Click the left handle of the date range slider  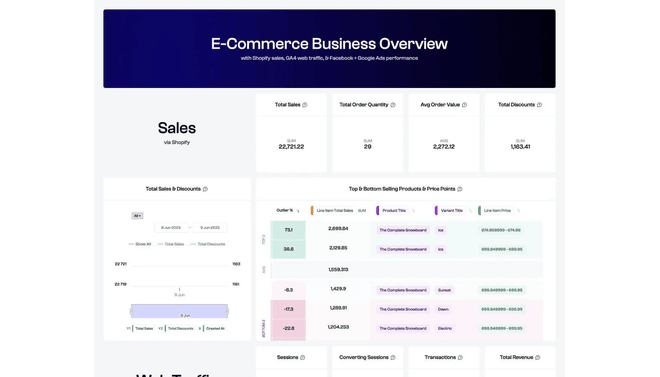(131, 311)
